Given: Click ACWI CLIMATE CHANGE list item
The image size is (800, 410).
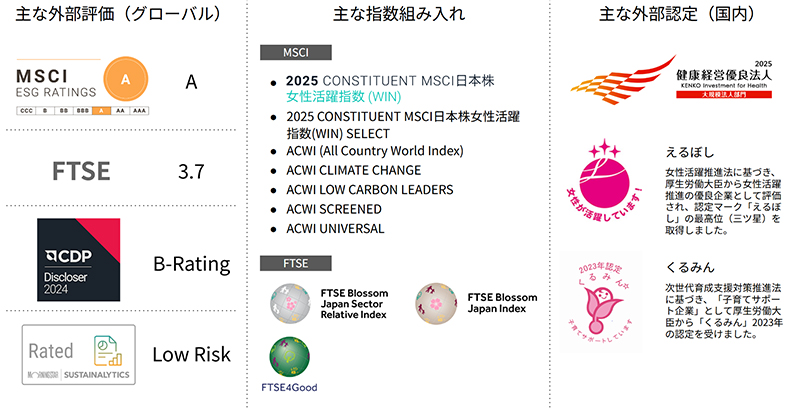Looking at the screenshot, I should 354,170.
